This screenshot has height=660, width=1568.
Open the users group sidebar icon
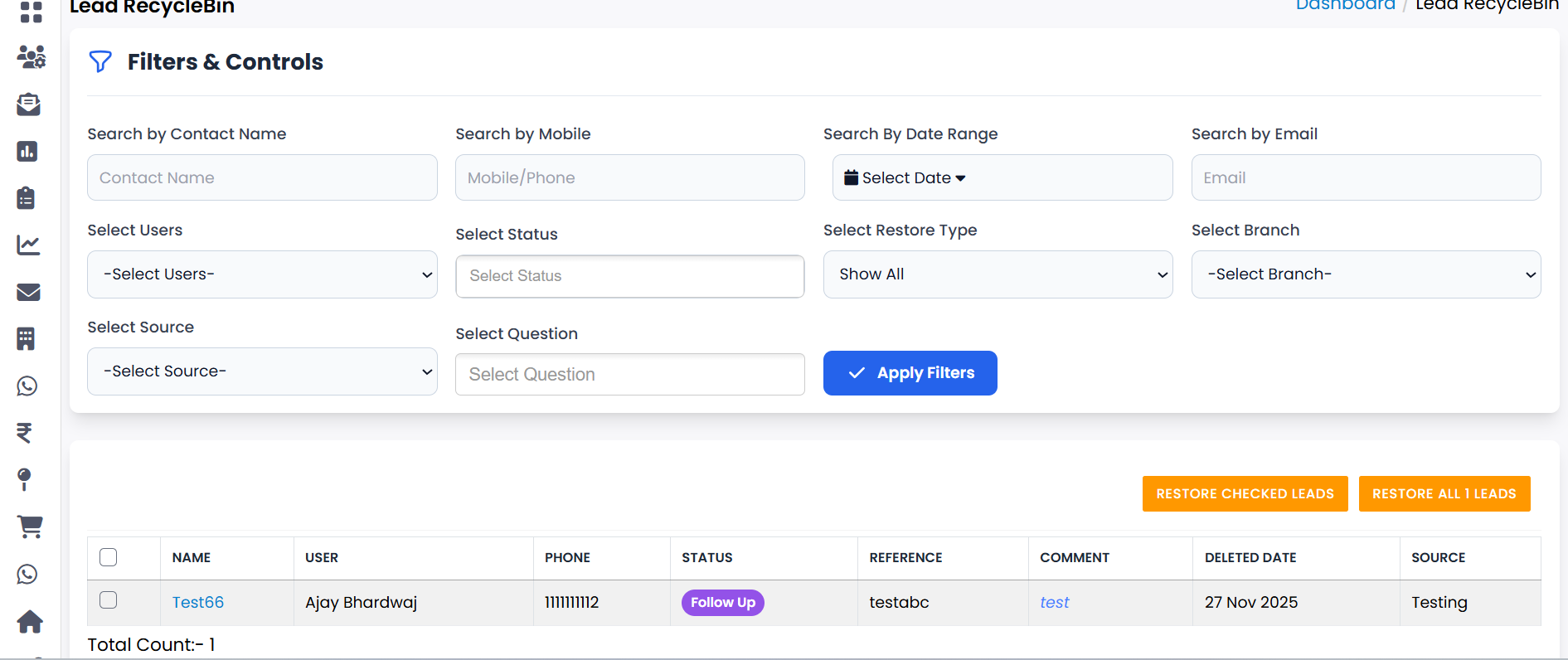(31, 57)
